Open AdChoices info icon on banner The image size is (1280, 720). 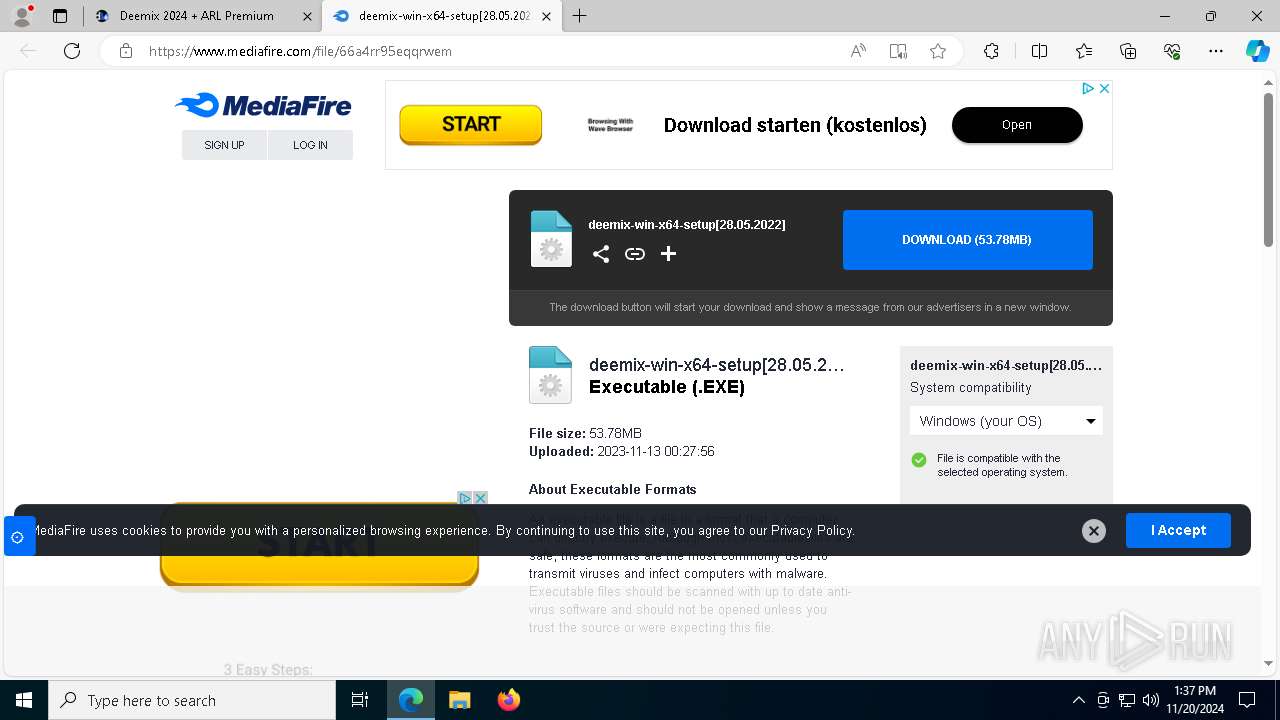pyautogui.click(x=1088, y=88)
